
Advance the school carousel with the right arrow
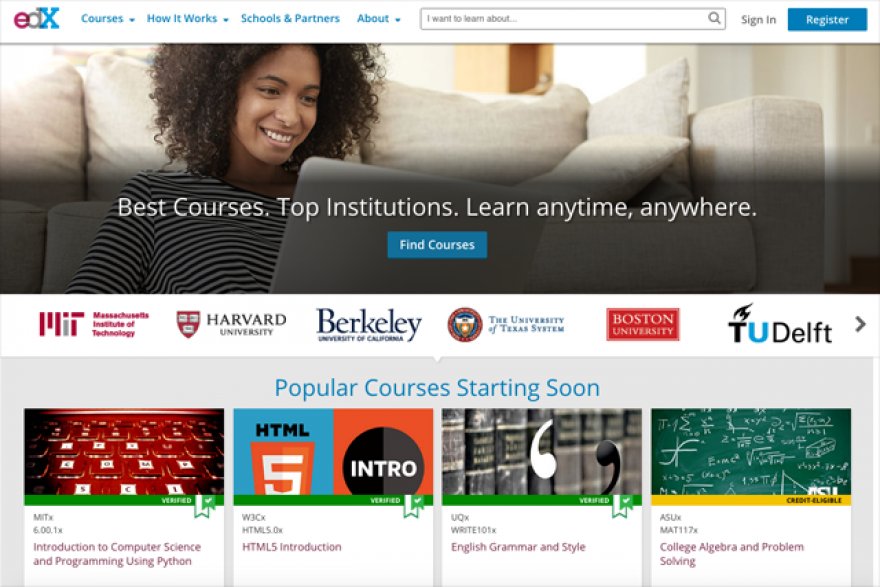860,324
